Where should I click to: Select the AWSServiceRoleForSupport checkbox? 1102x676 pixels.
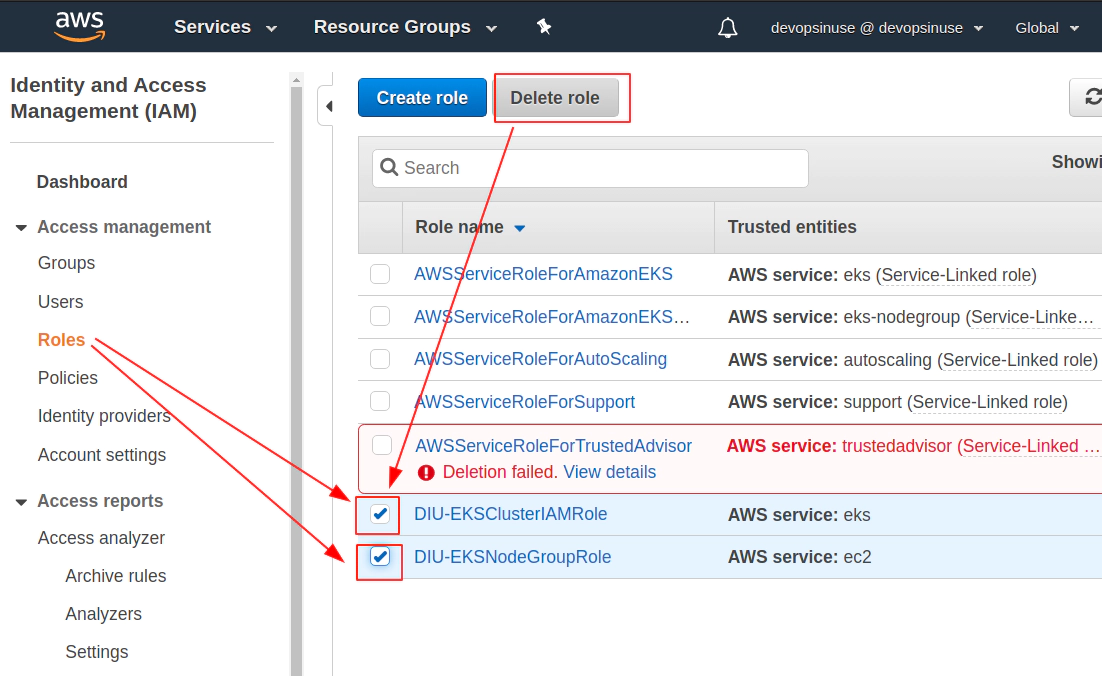[x=380, y=401]
